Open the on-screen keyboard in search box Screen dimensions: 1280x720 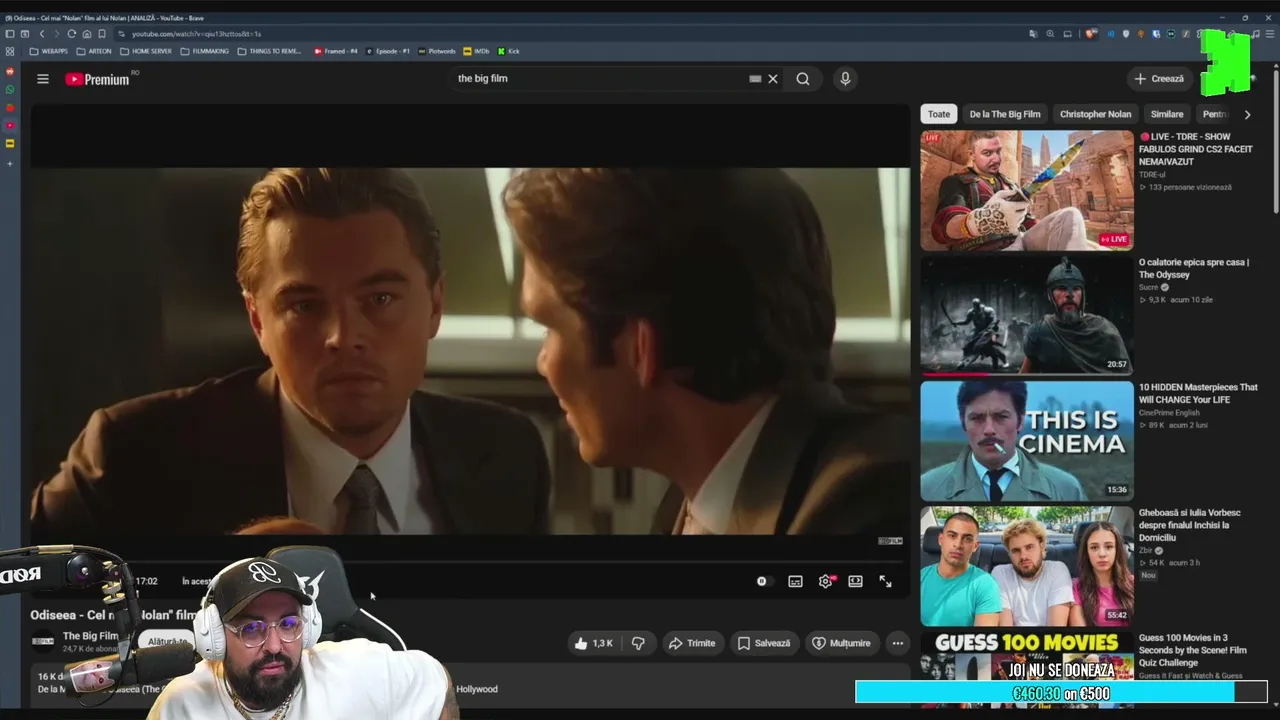click(755, 79)
